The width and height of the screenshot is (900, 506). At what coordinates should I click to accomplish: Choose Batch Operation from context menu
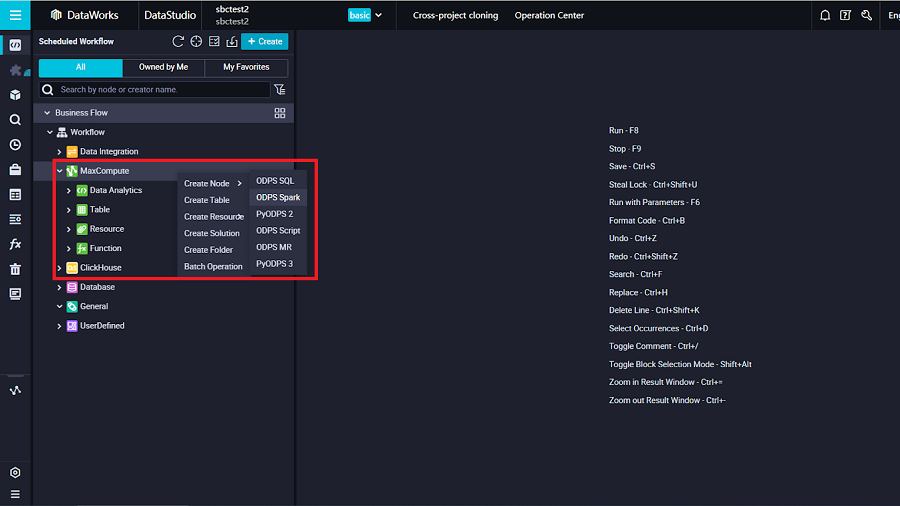(x=213, y=267)
